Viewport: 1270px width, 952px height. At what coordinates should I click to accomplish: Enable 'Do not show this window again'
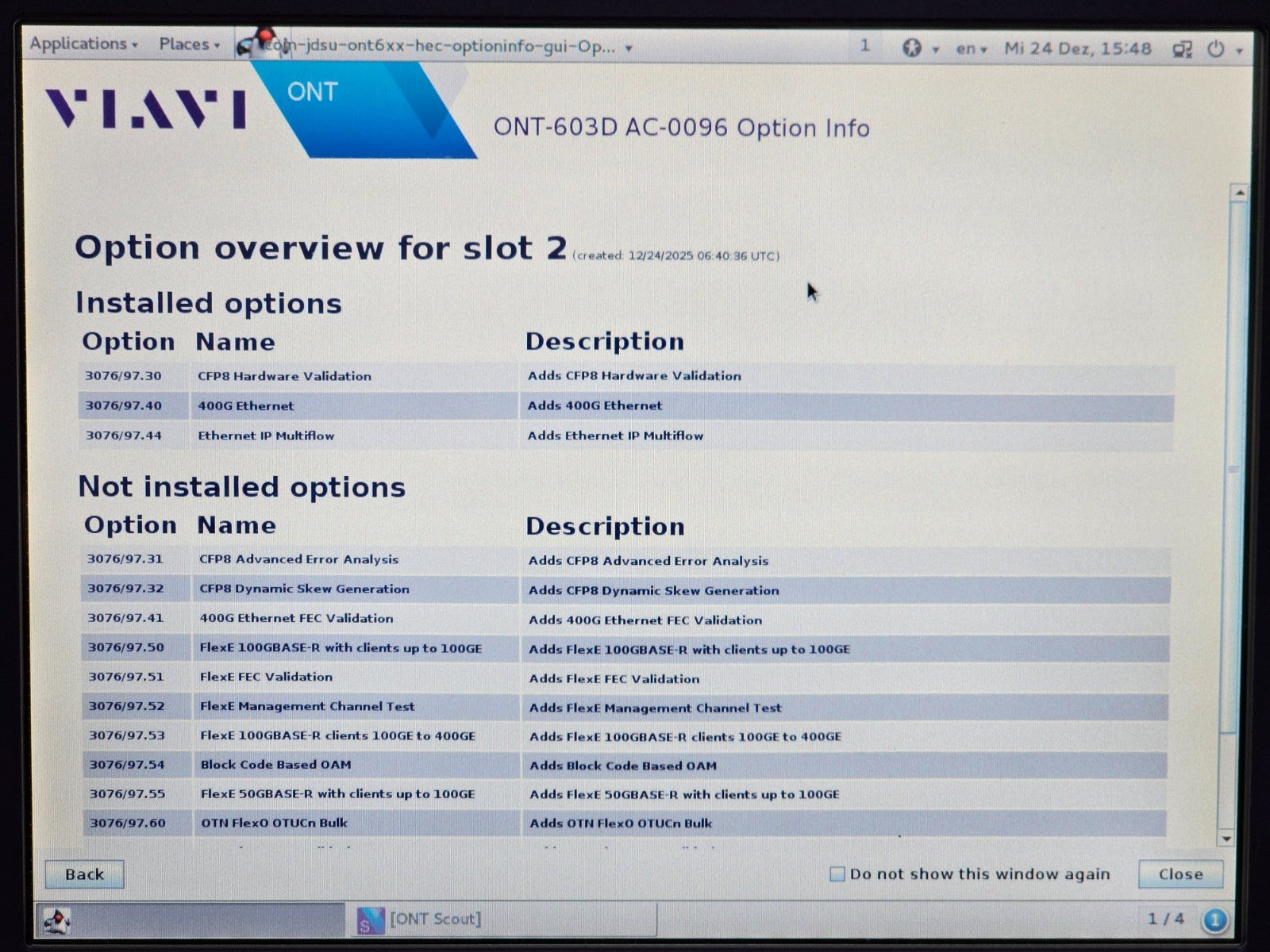point(837,874)
